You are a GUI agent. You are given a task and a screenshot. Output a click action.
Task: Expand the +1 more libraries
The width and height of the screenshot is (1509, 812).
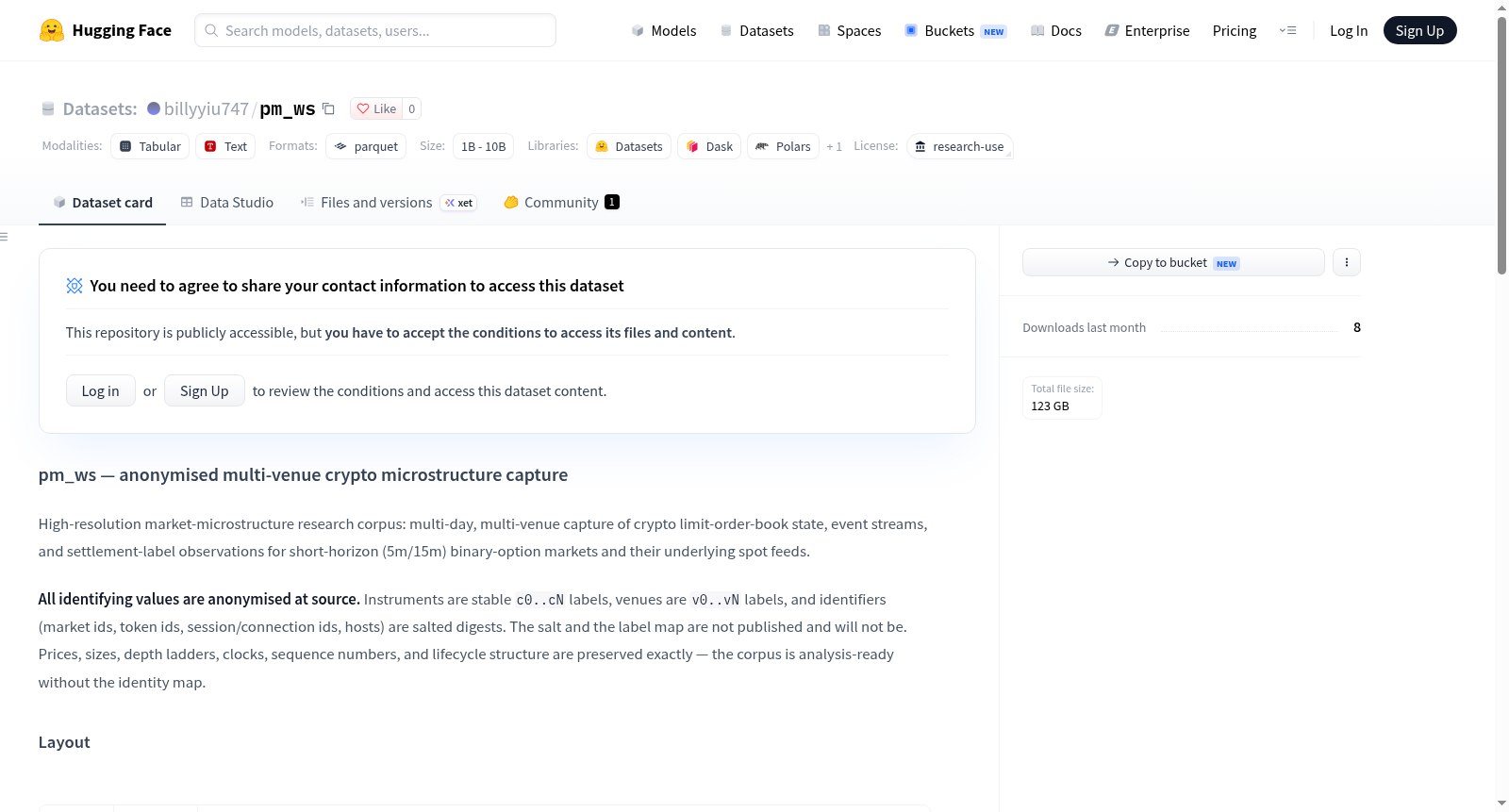pyautogui.click(x=834, y=146)
